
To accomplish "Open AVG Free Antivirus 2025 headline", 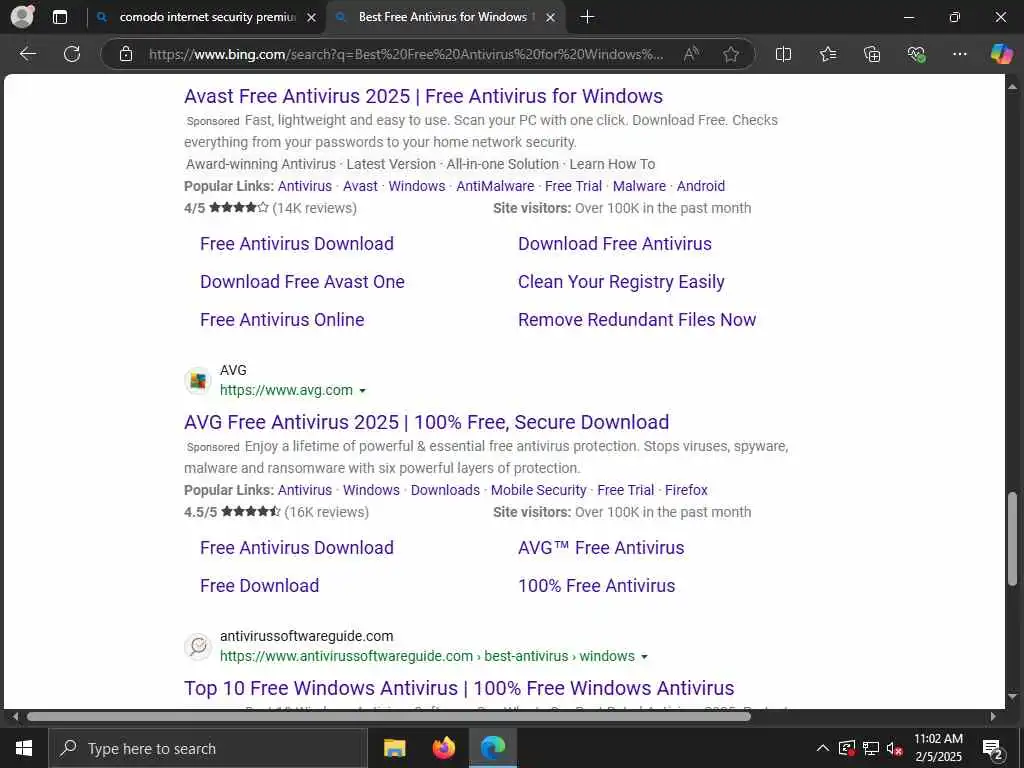I will tap(426, 422).
